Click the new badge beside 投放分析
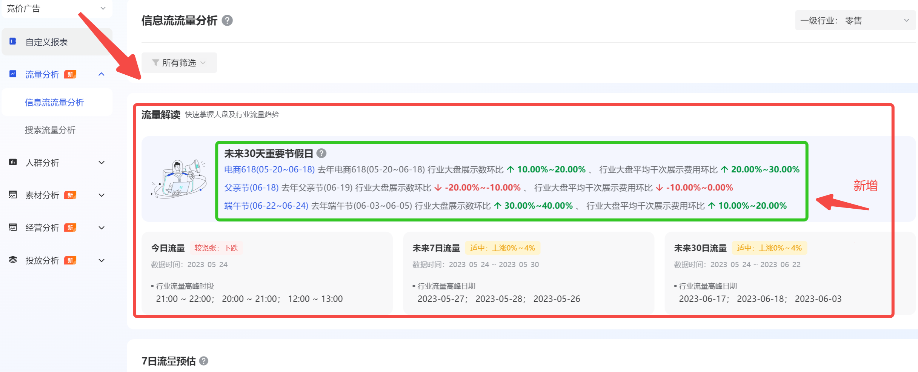This screenshot has width=918, height=372. [70, 260]
